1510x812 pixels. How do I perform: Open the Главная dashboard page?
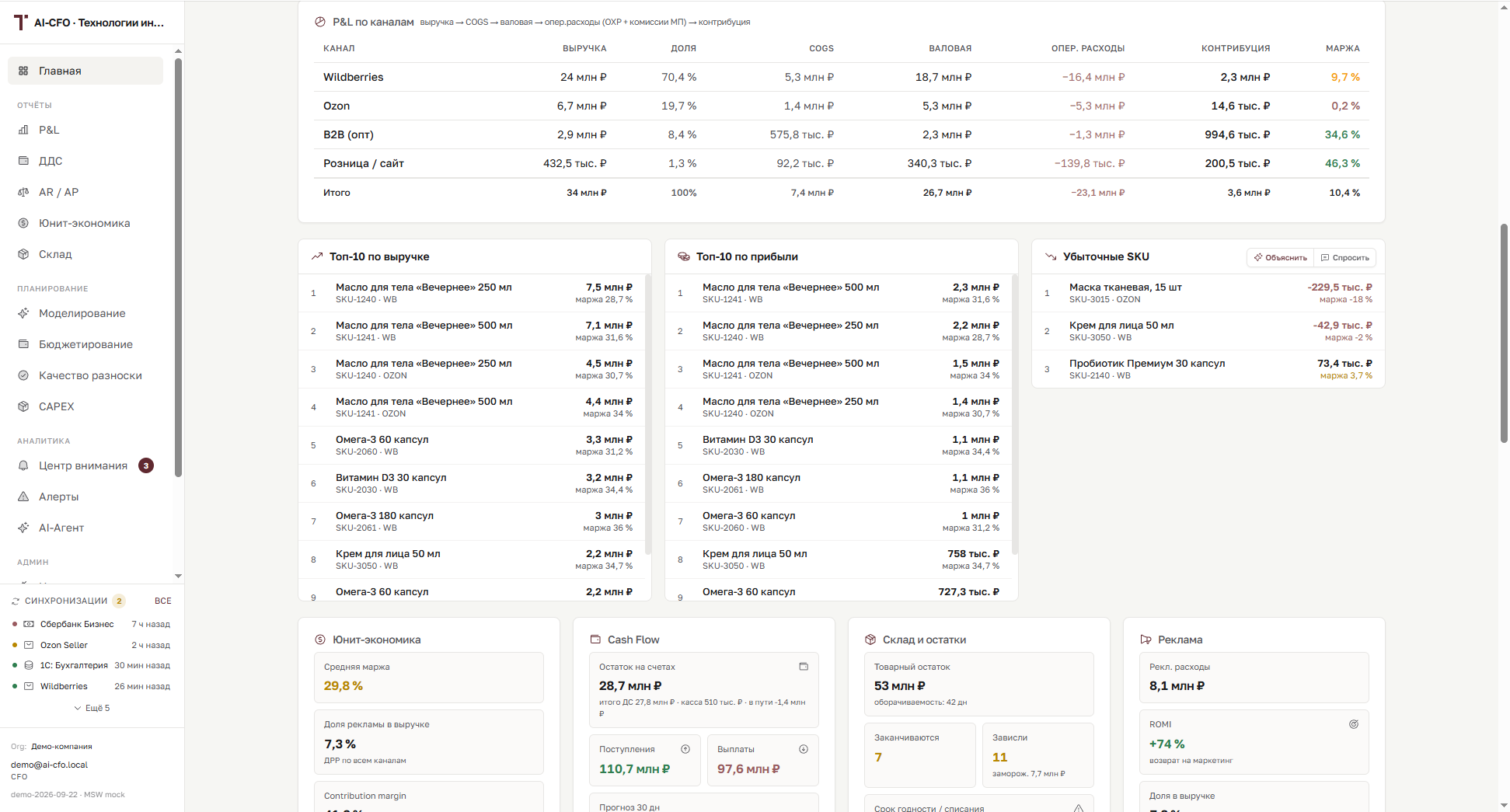click(85, 71)
